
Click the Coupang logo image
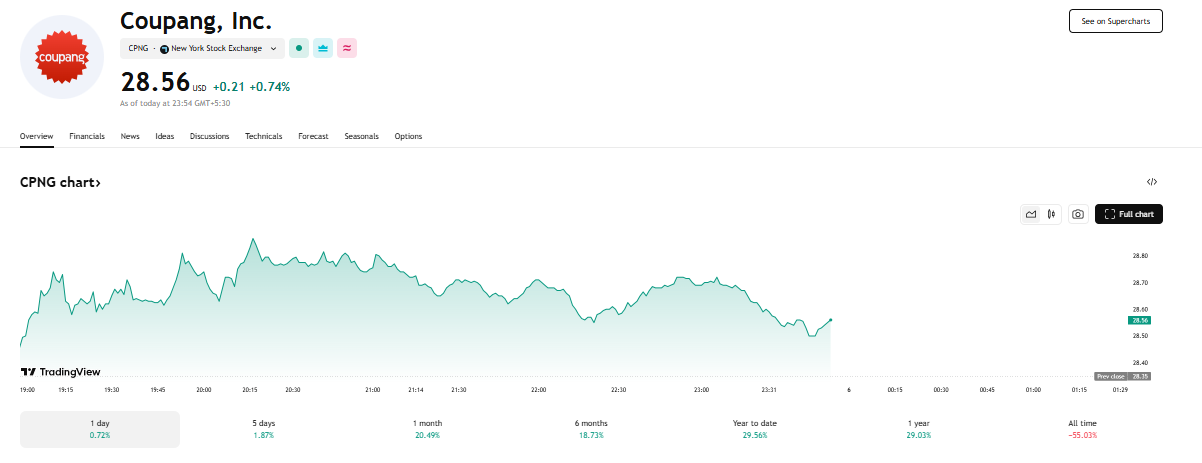tap(62, 57)
